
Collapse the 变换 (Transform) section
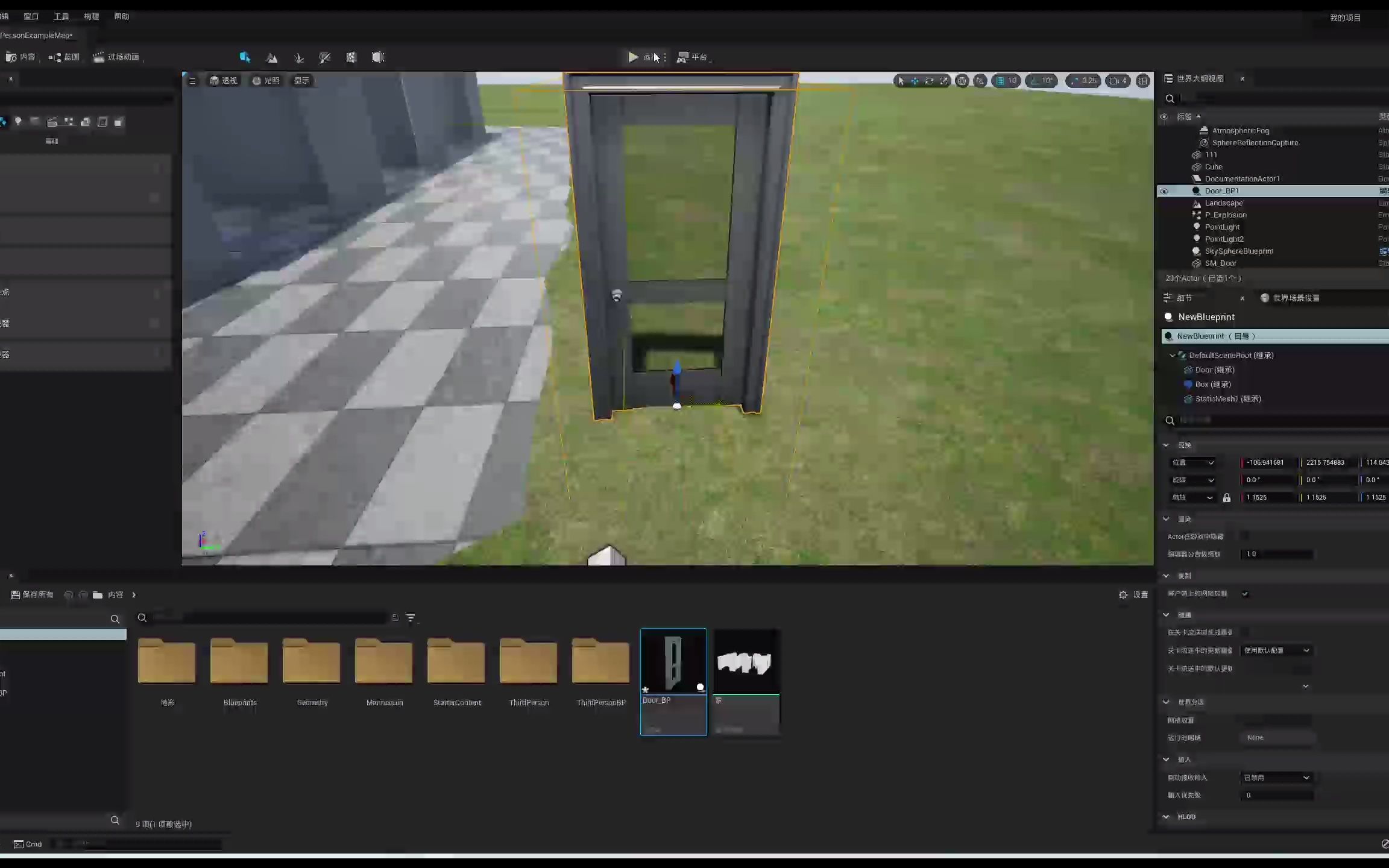click(1166, 444)
